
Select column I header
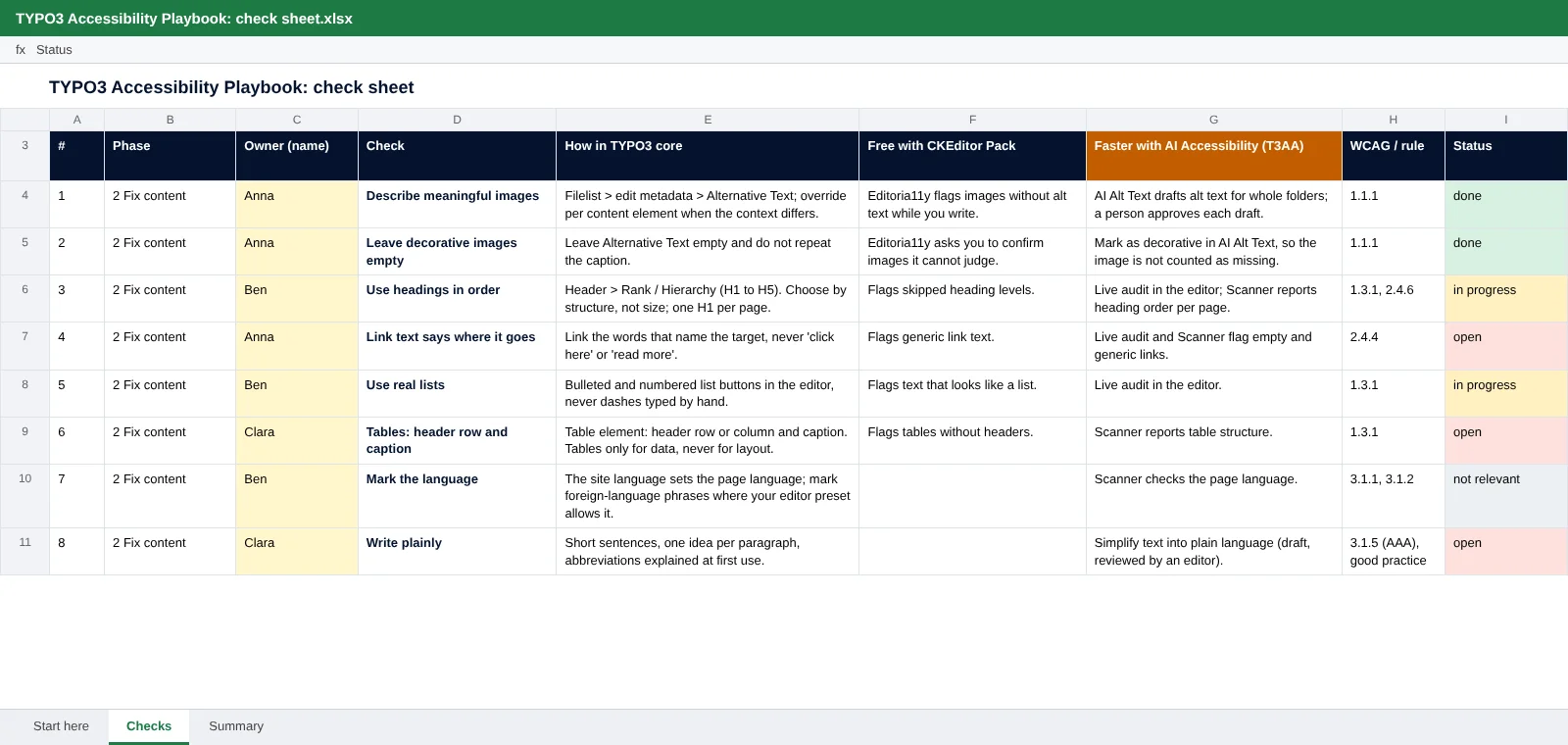pyautogui.click(x=1506, y=120)
